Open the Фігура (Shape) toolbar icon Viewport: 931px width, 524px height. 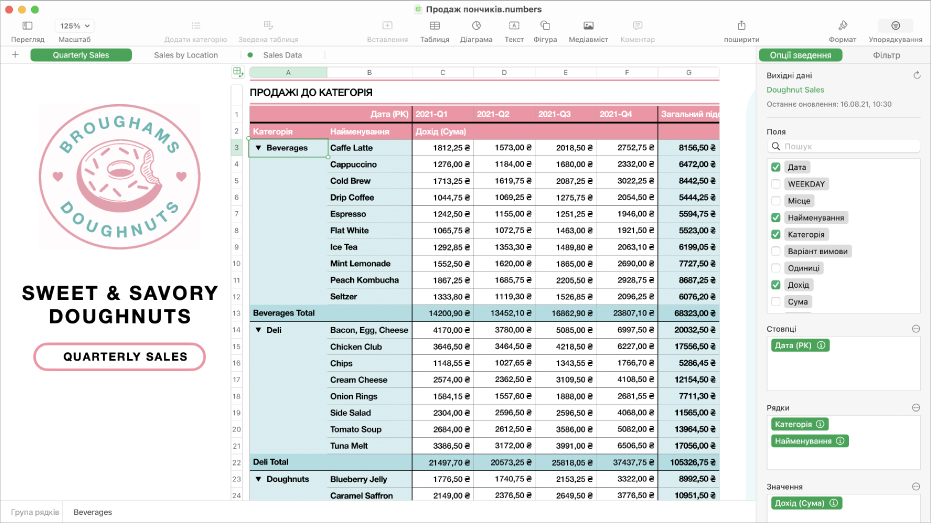click(545, 25)
